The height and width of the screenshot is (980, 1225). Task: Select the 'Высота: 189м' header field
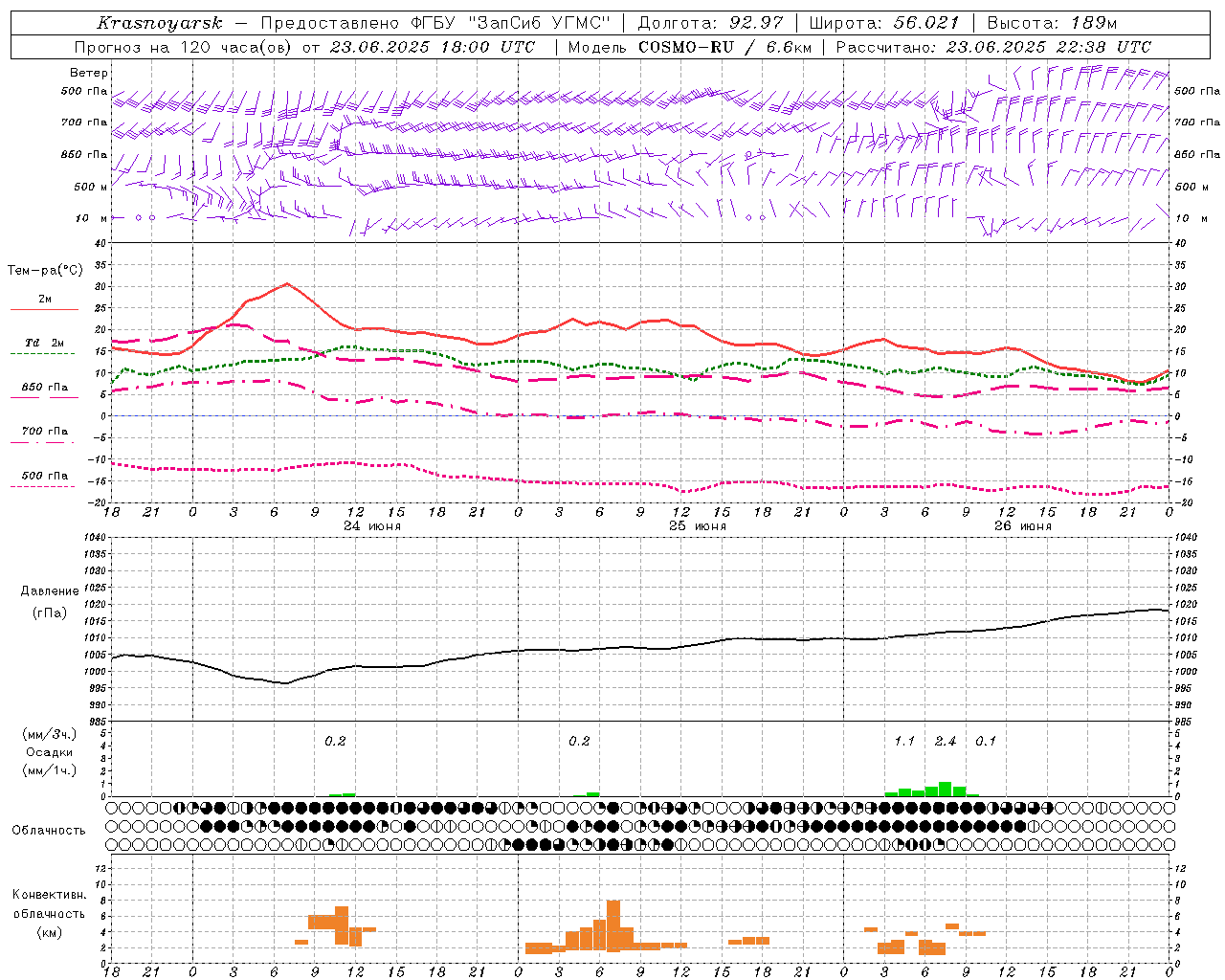[1052, 23]
